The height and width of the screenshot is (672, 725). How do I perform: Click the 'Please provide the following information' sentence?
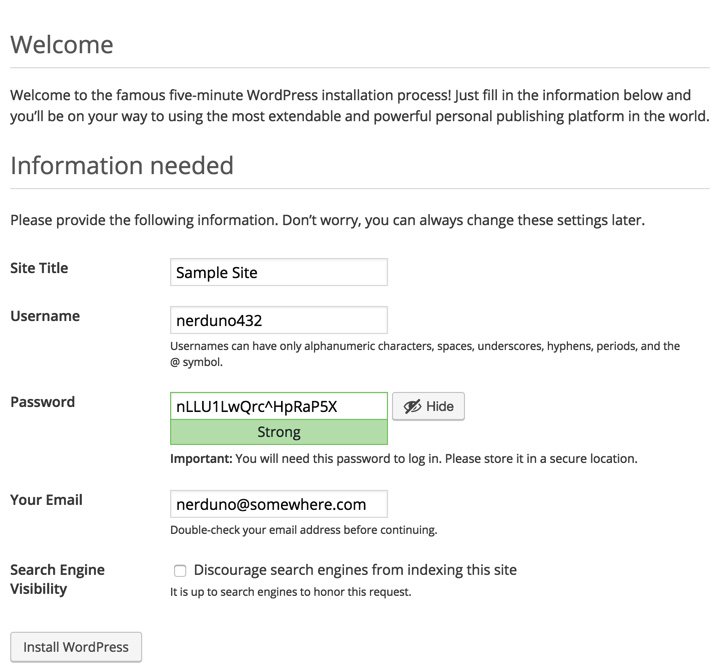[x=327, y=220]
